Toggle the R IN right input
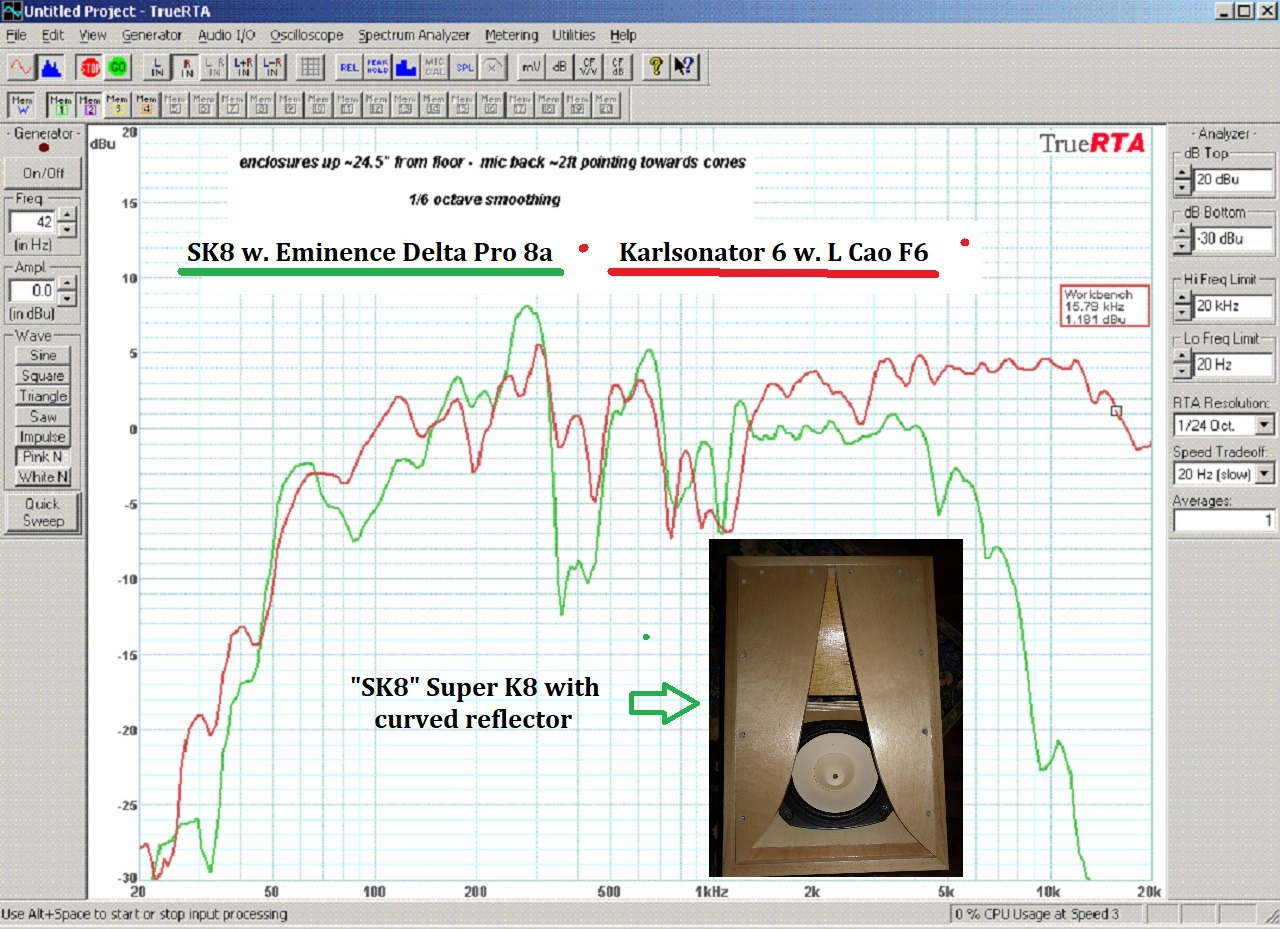 [186, 67]
